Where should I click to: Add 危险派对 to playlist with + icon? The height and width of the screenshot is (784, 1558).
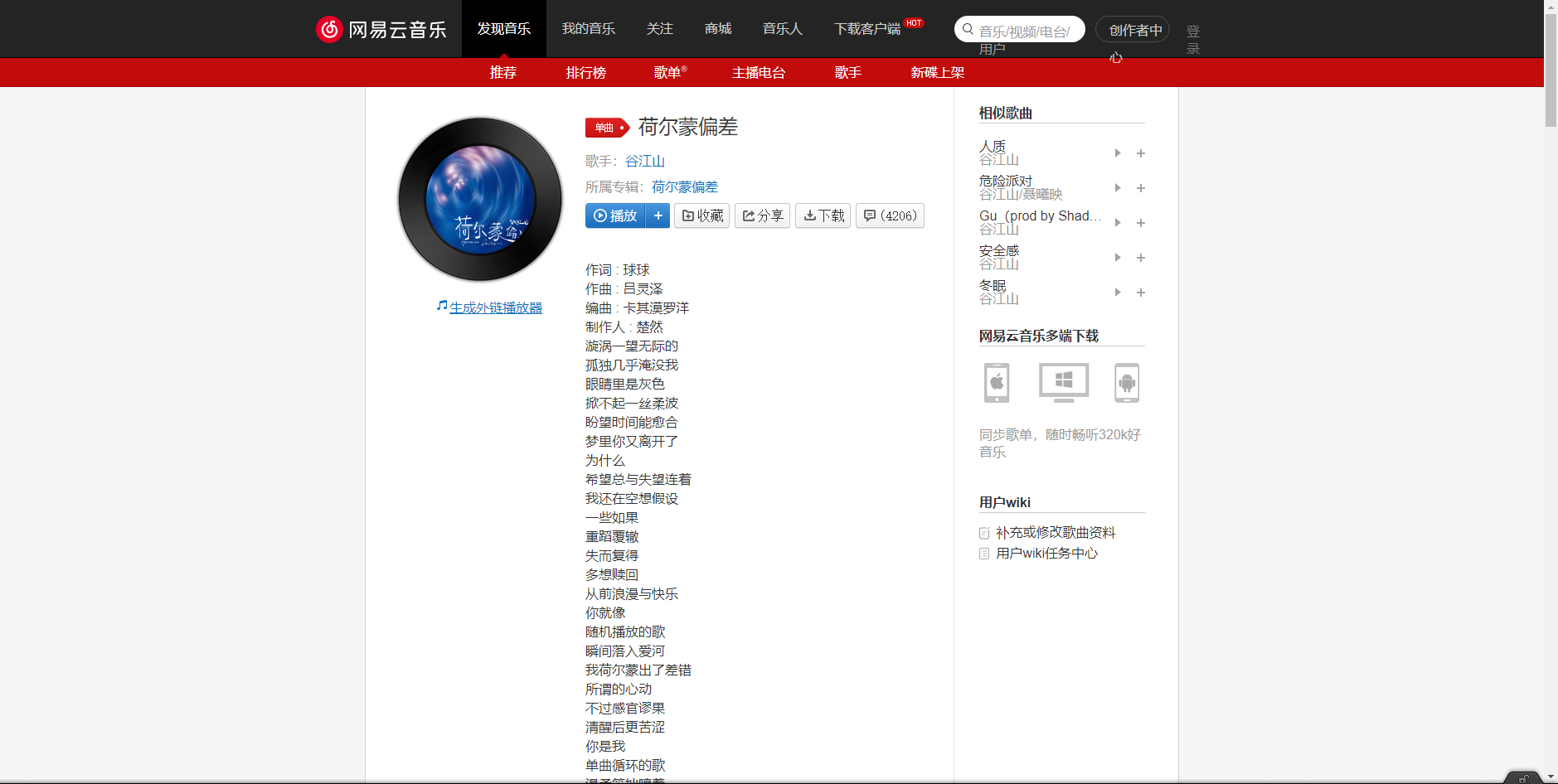(x=1141, y=188)
